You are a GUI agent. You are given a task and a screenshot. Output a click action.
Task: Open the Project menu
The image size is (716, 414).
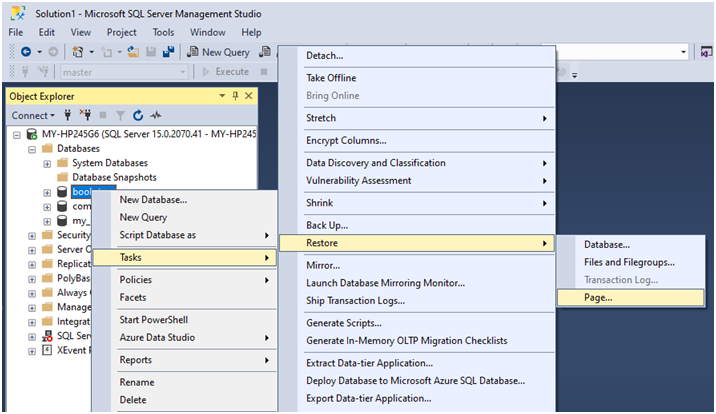(121, 32)
